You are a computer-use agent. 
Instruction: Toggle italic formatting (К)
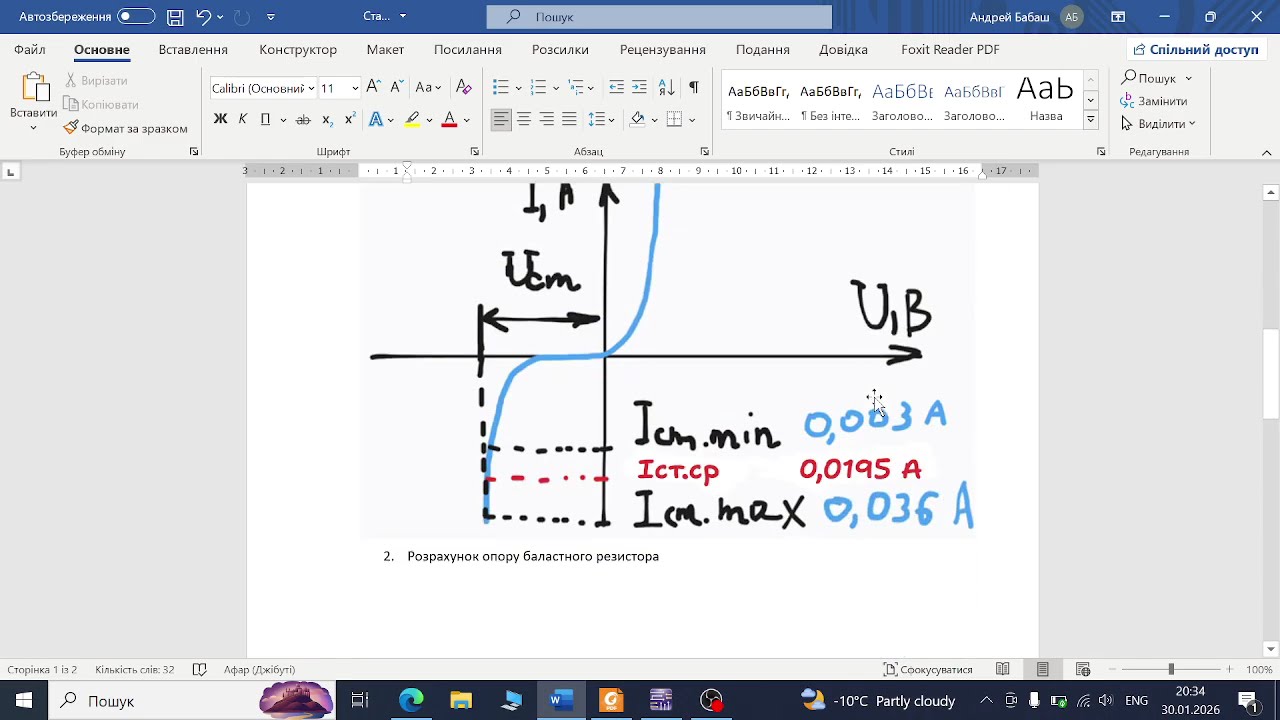click(243, 119)
